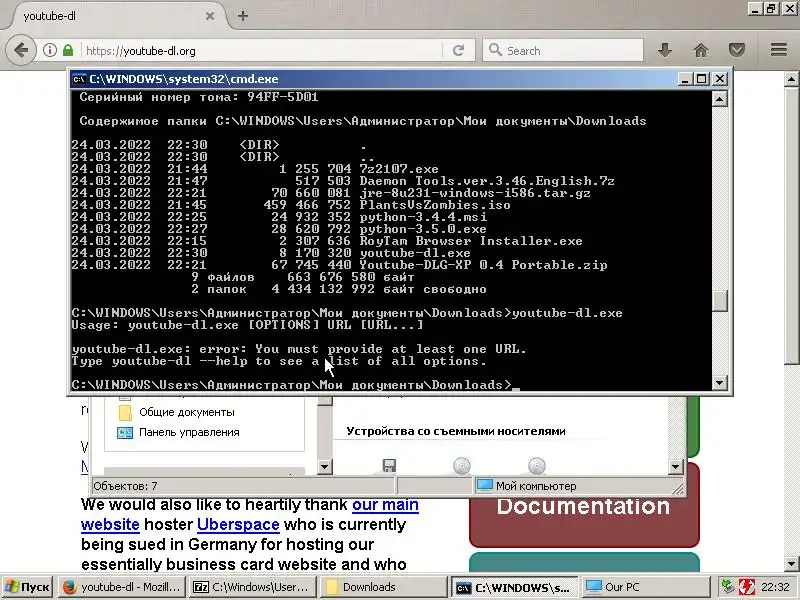The width and height of the screenshot is (800, 600).
Task: Switch to Downloads folder taskbar button
Action: [x=383, y=587]
